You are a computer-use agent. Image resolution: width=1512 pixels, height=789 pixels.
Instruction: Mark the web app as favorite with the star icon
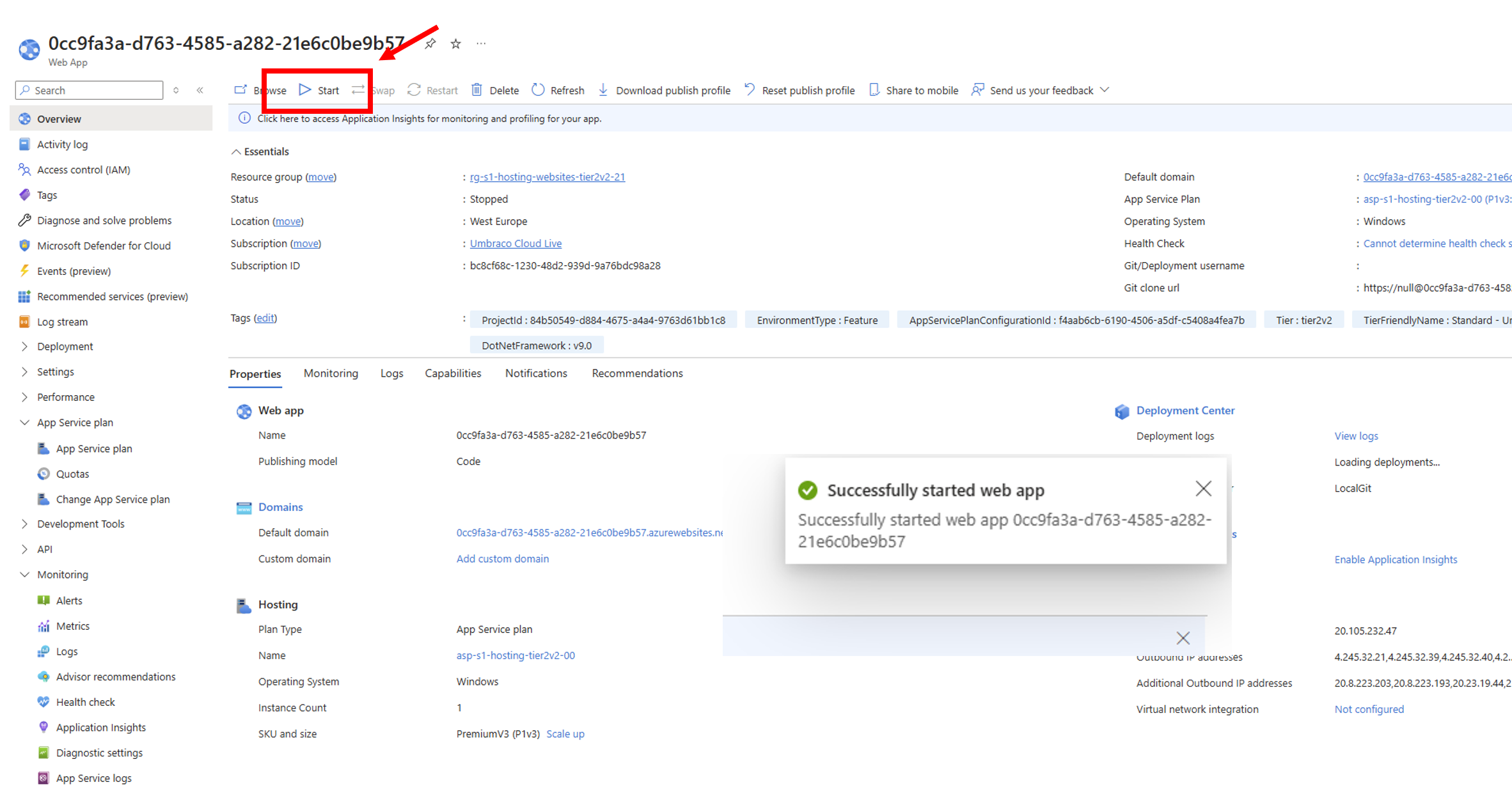coord(455,43)
